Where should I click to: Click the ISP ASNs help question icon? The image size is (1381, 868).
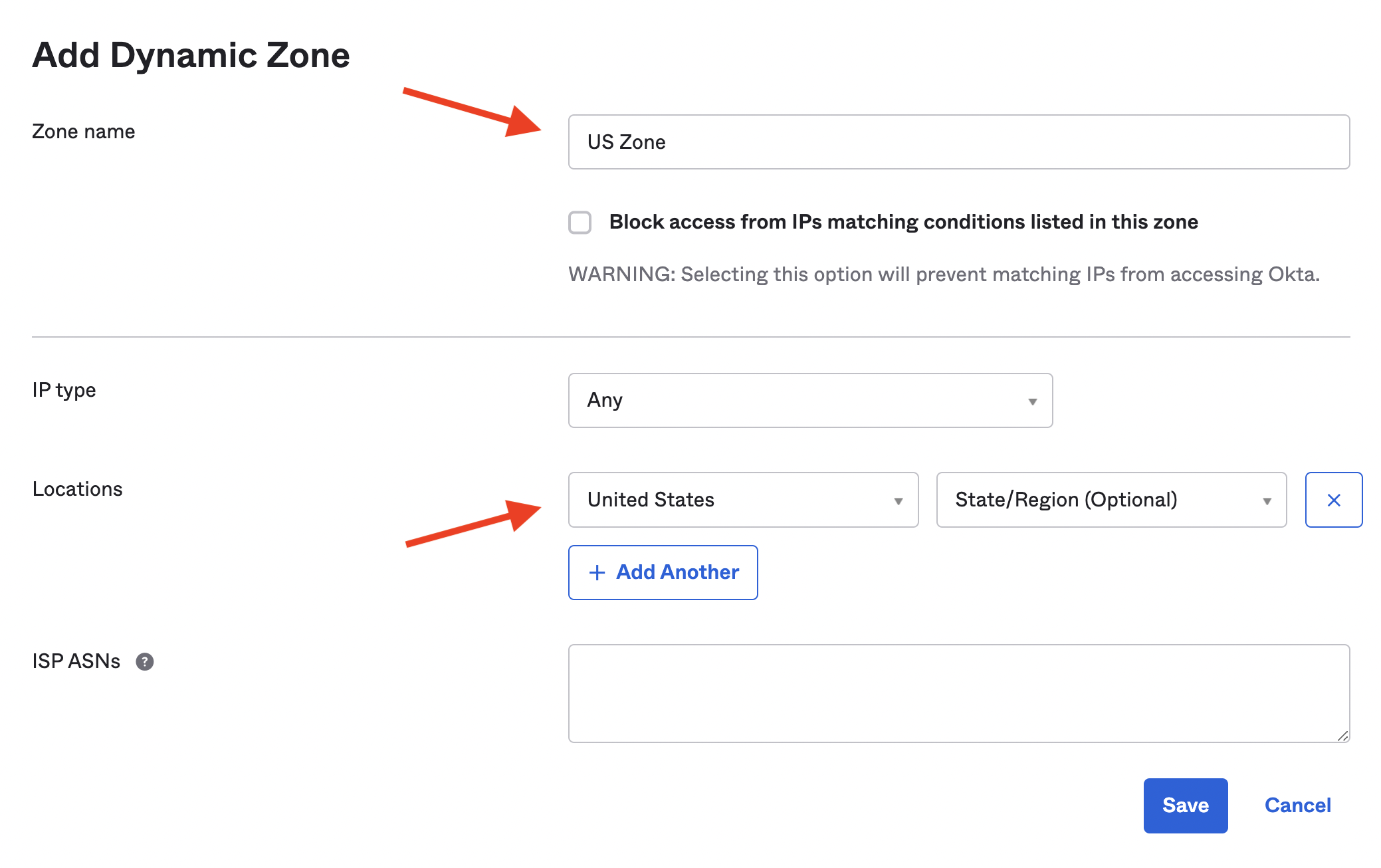coord(145,661)
